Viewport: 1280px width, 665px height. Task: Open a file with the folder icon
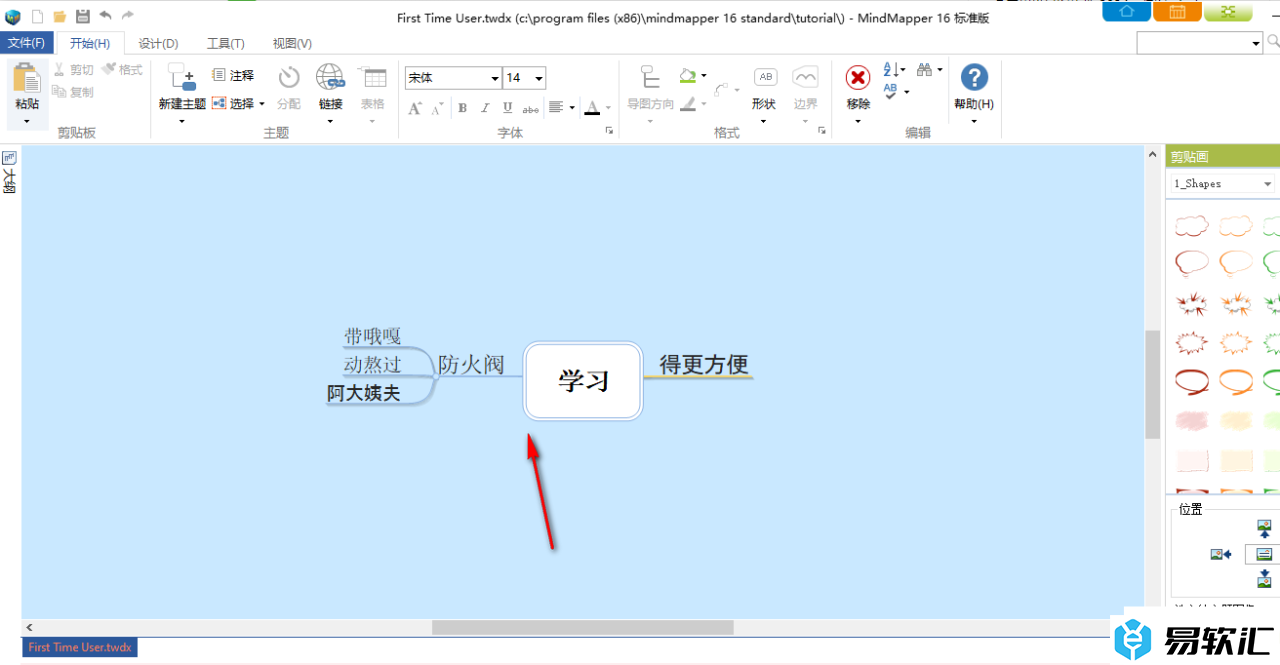60,16
